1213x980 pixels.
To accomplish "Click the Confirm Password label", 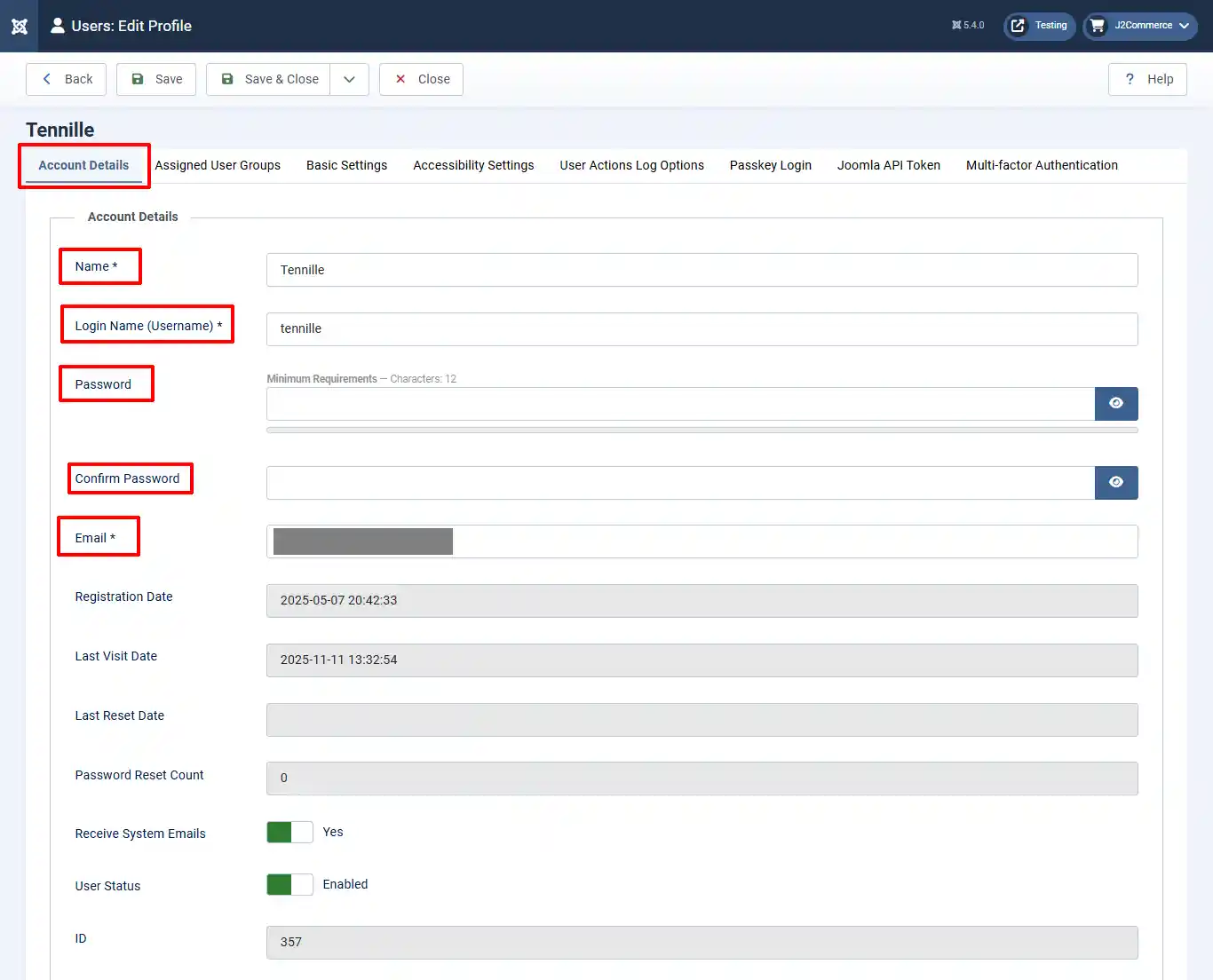I will [x=127, y=478].
